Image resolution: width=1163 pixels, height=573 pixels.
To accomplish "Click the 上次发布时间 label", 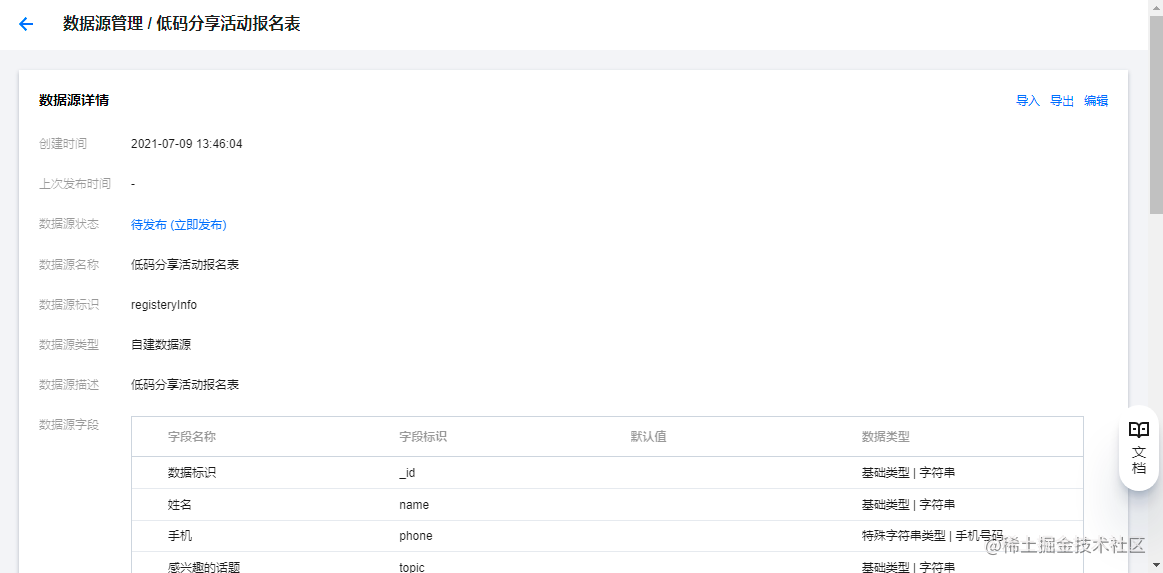I will coord(74,184).
